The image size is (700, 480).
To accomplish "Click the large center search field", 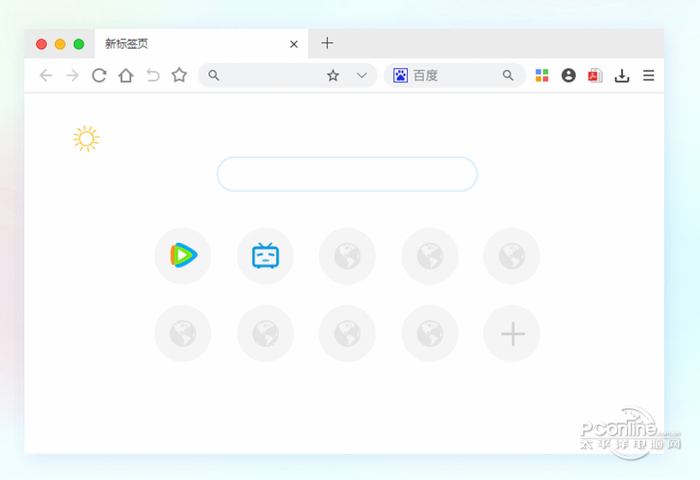I will (347, 174).
